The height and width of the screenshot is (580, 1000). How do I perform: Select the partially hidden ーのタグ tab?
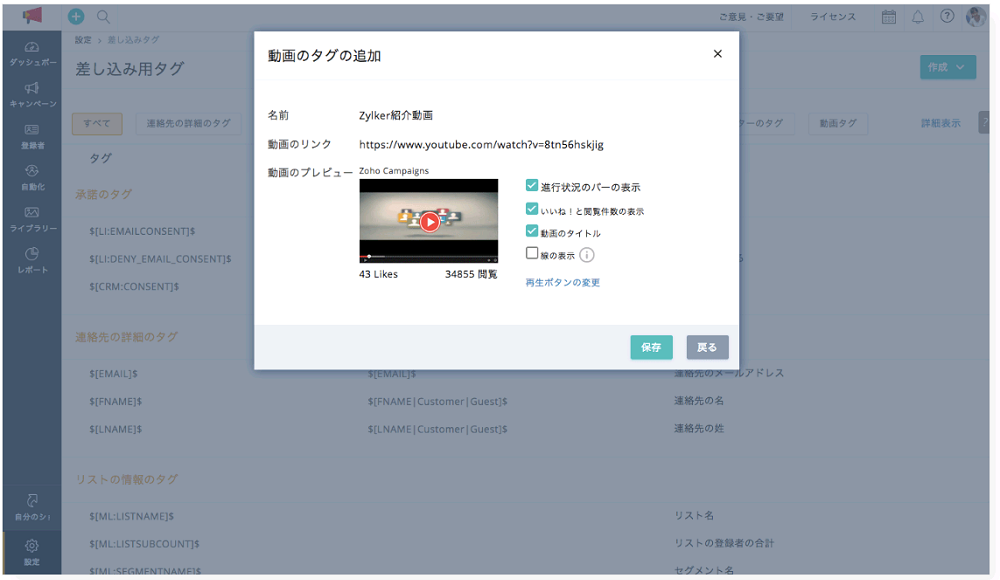(766, 123)
